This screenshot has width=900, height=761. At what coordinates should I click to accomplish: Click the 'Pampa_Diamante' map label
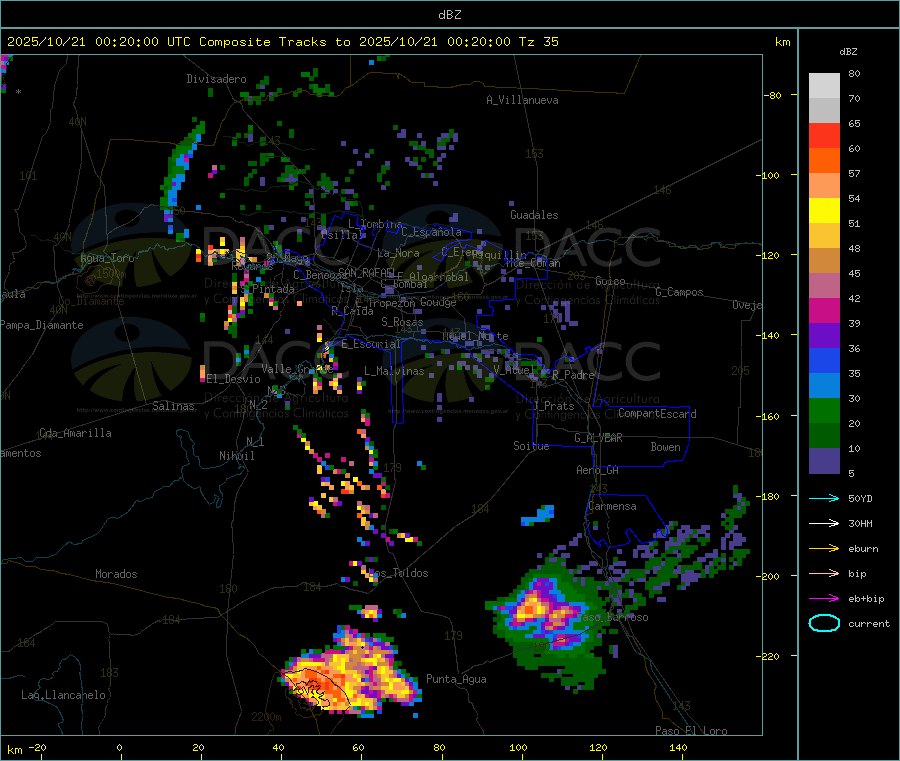[x=42, y=325]
